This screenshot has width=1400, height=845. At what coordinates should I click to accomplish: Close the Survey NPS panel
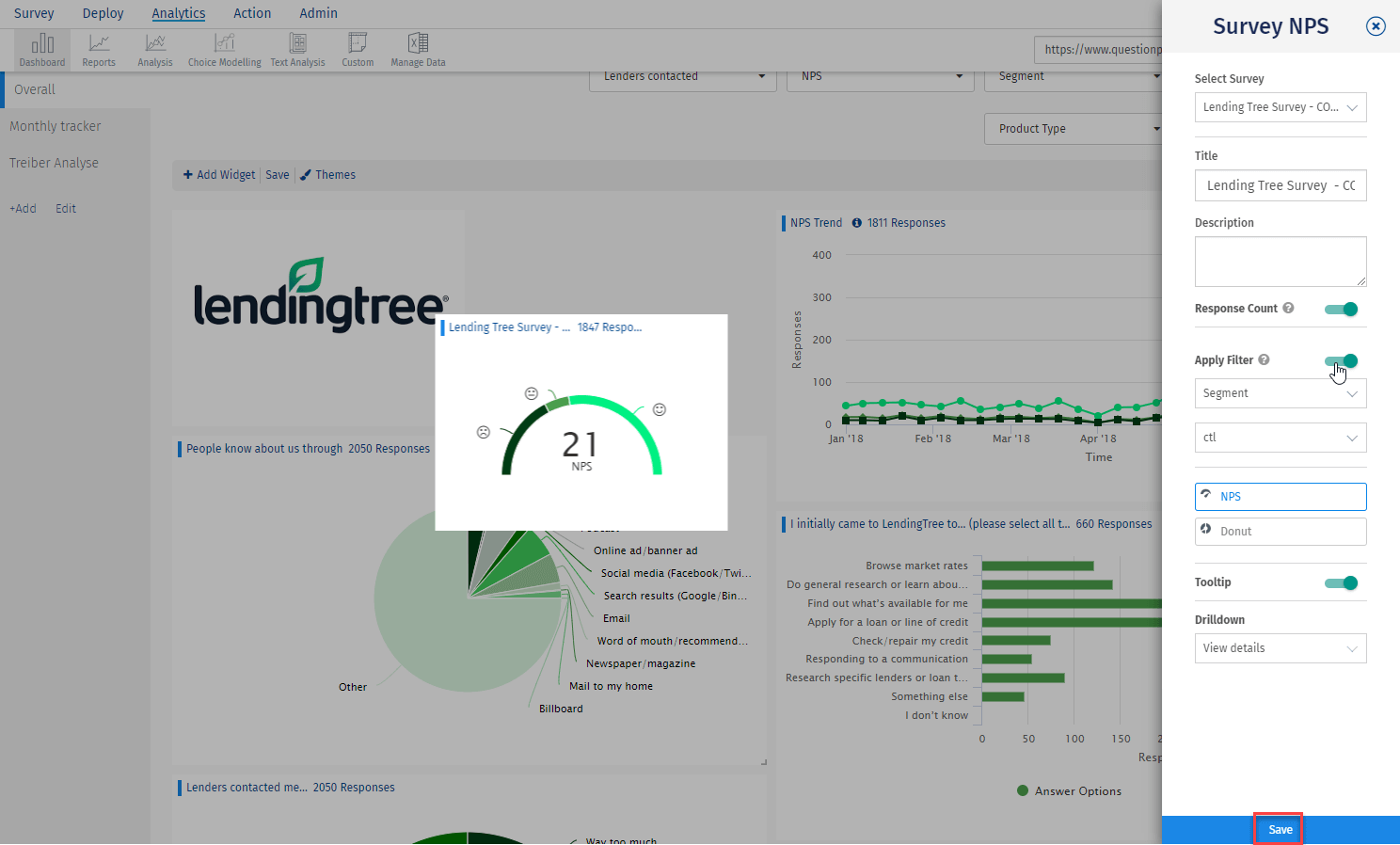(x=1375, y=26)
